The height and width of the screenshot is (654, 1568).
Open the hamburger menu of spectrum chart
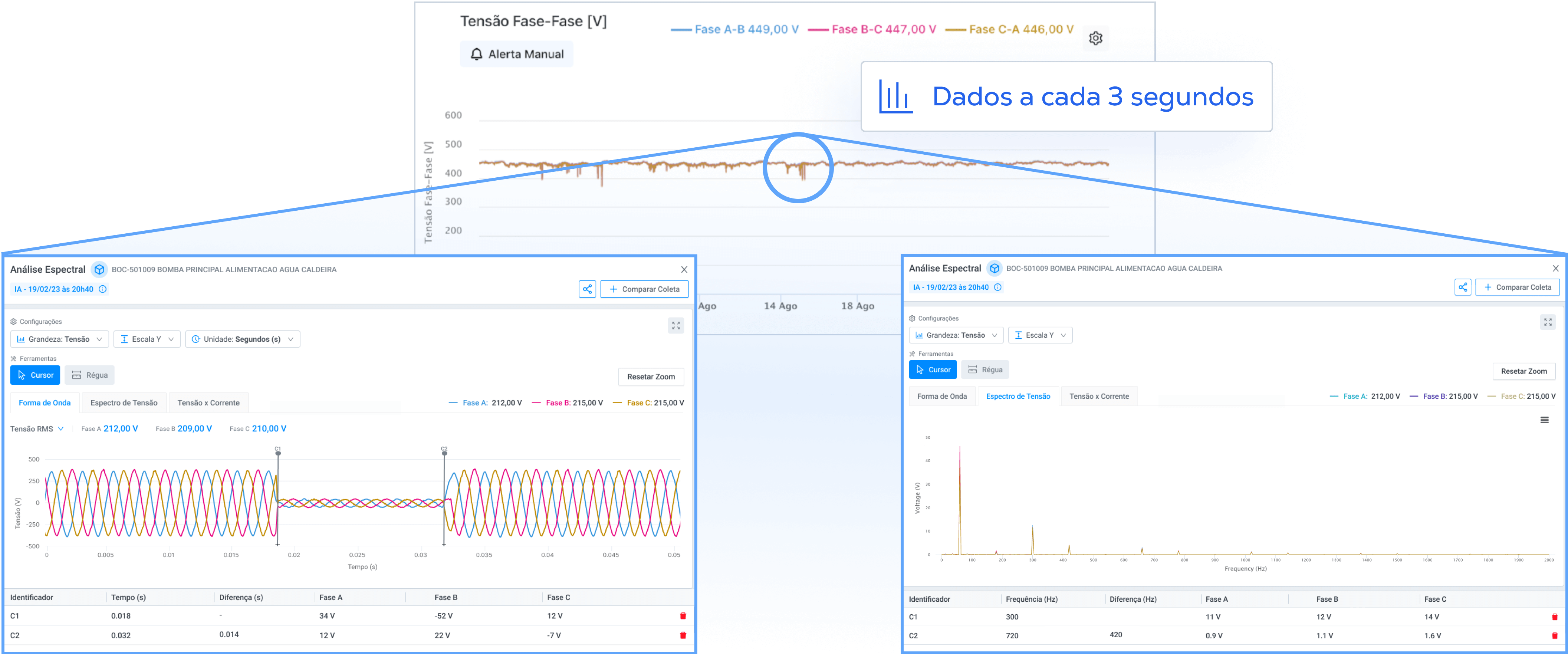click(x=1544, y=420)
